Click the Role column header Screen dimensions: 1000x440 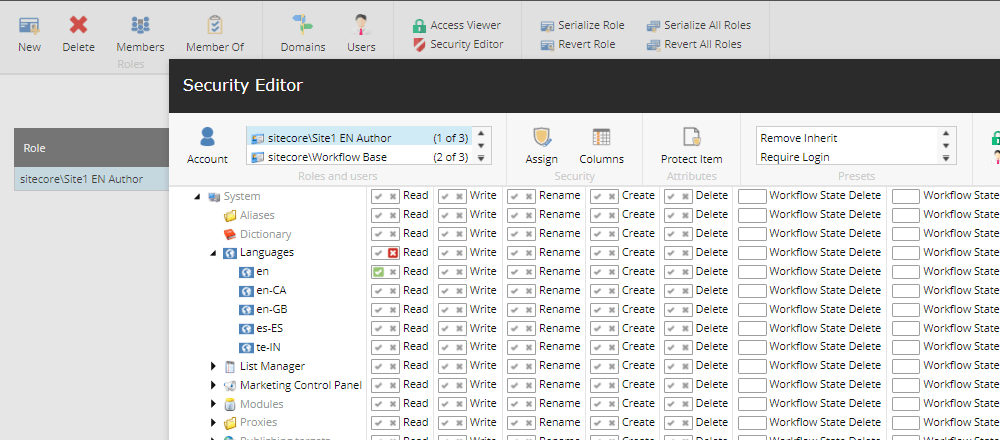tap(91, 148)
